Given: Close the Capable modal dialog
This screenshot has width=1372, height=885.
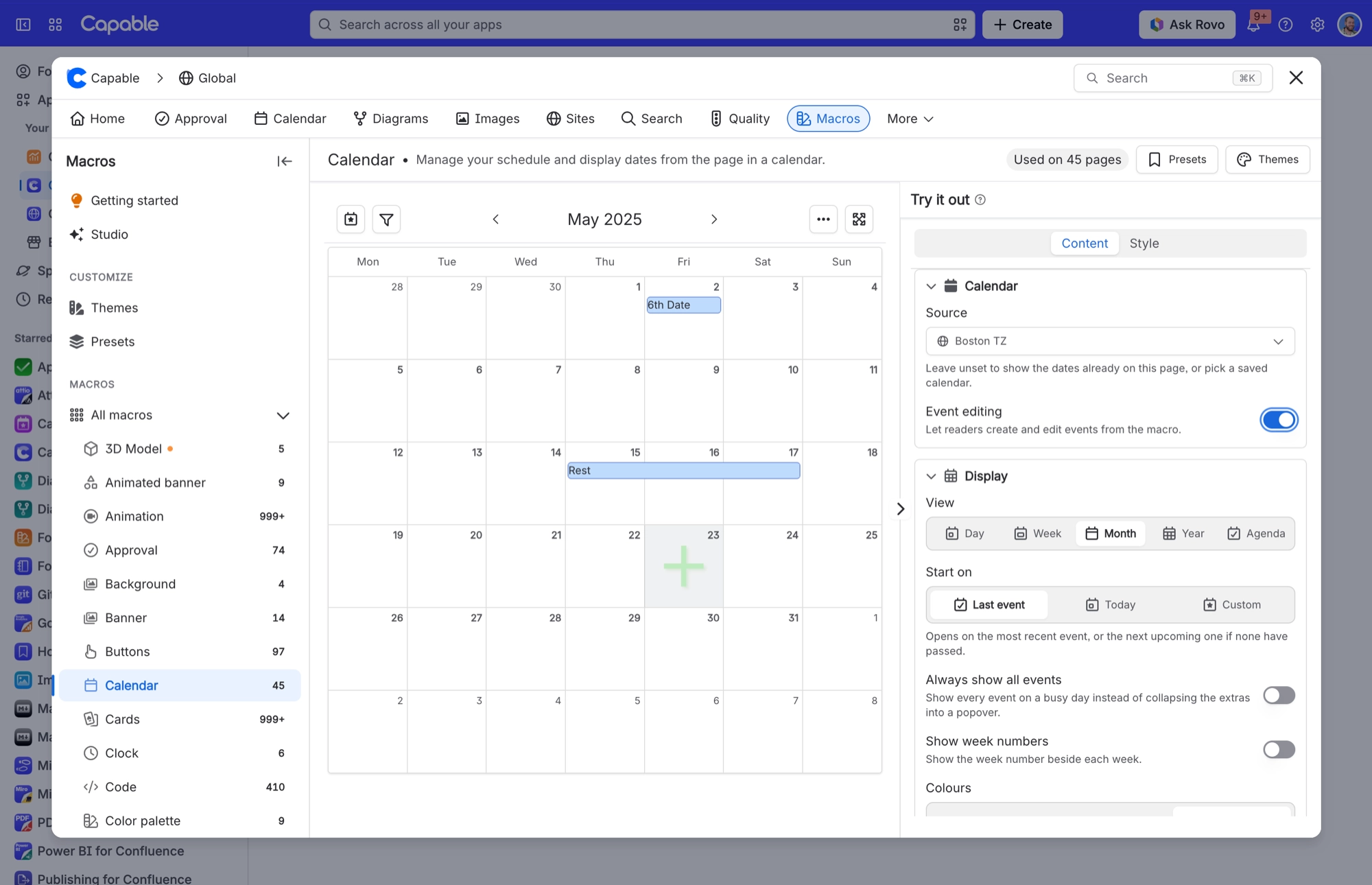Looking at the screenshot, I should [x=1296, y=78].
